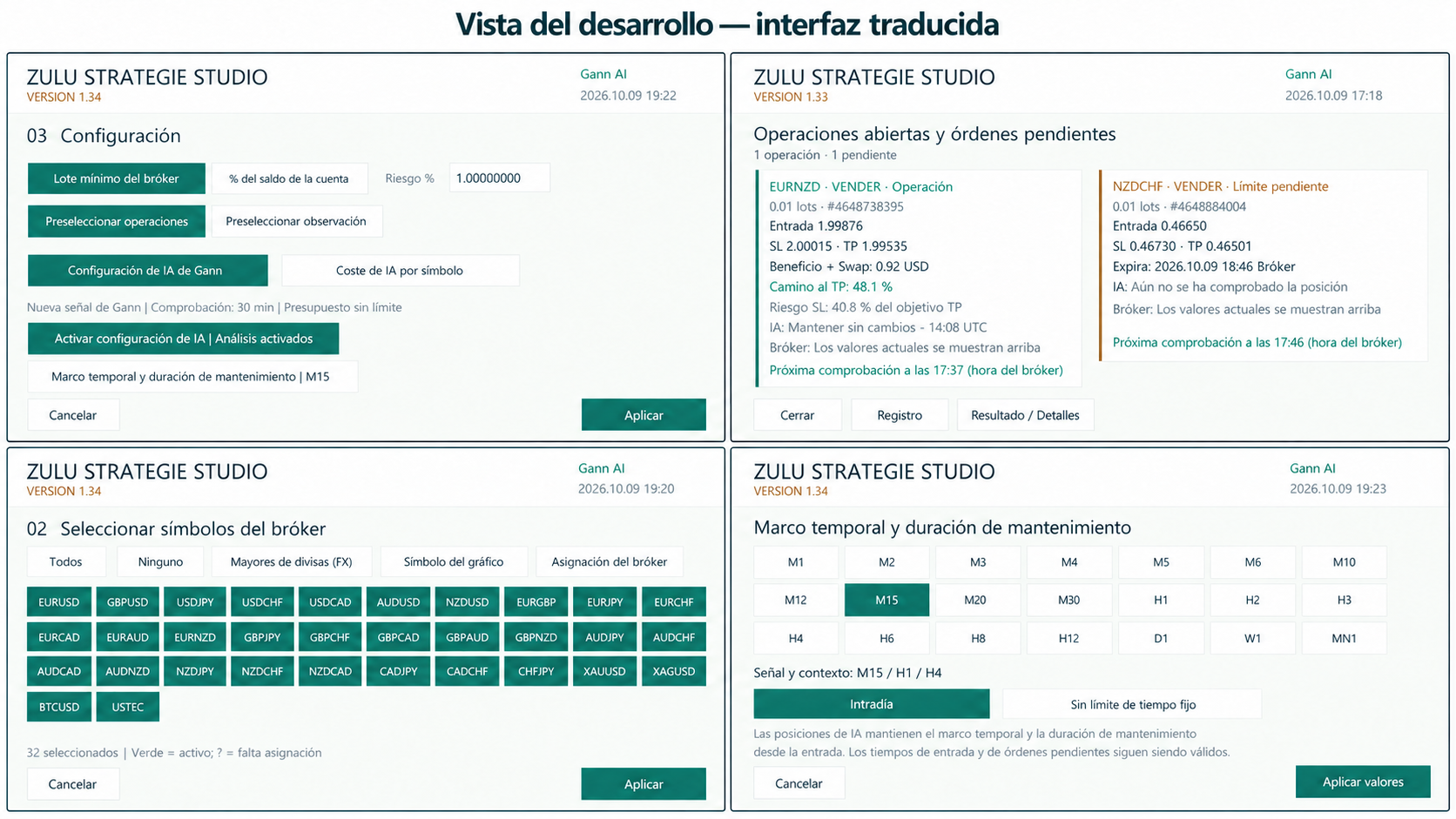
Task: Click Cerrar in the open operations panel
Action: click(x=797, y=415)
